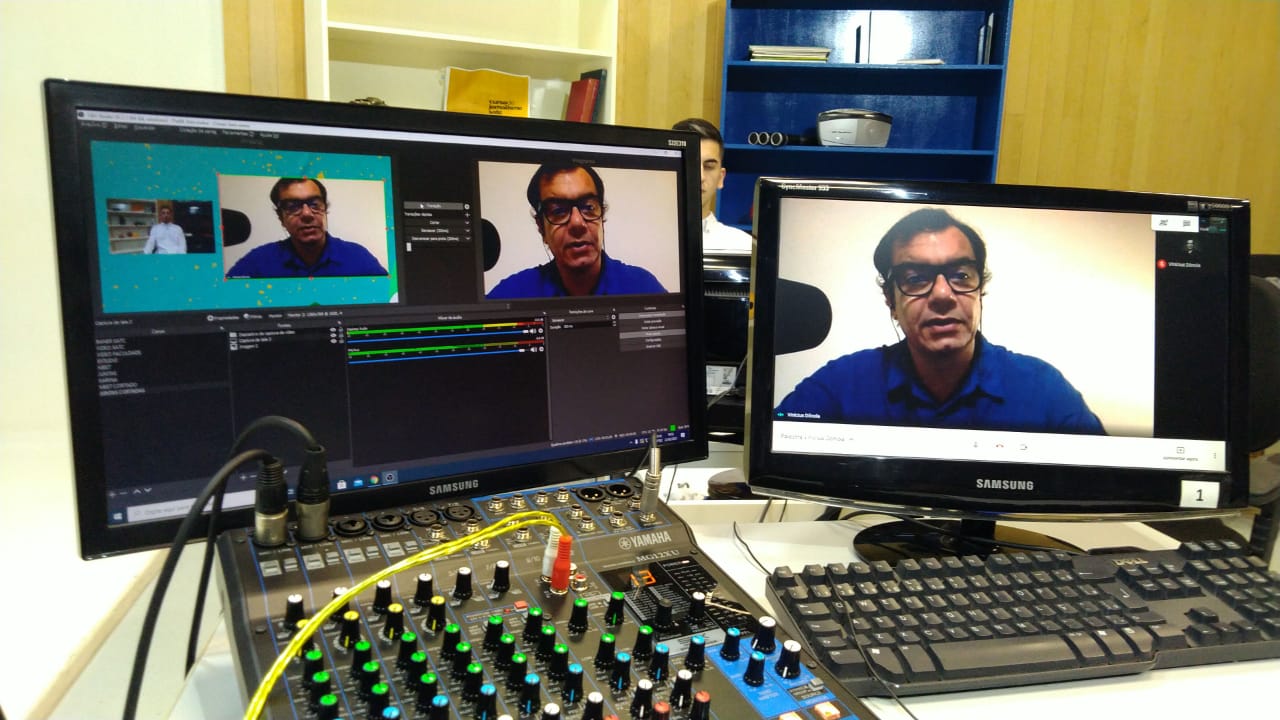Click Apresentar agora in the Meet window

pos(1180,454)
